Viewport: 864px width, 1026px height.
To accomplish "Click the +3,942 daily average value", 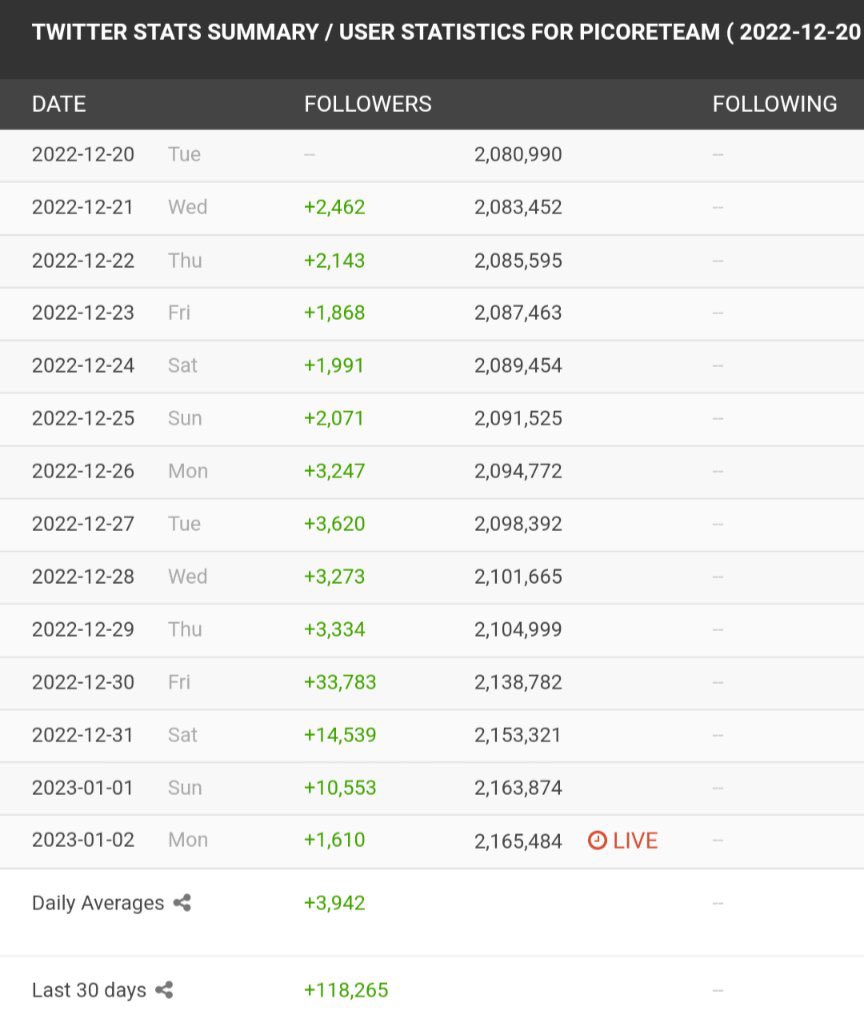I will [x=334, y=903].
